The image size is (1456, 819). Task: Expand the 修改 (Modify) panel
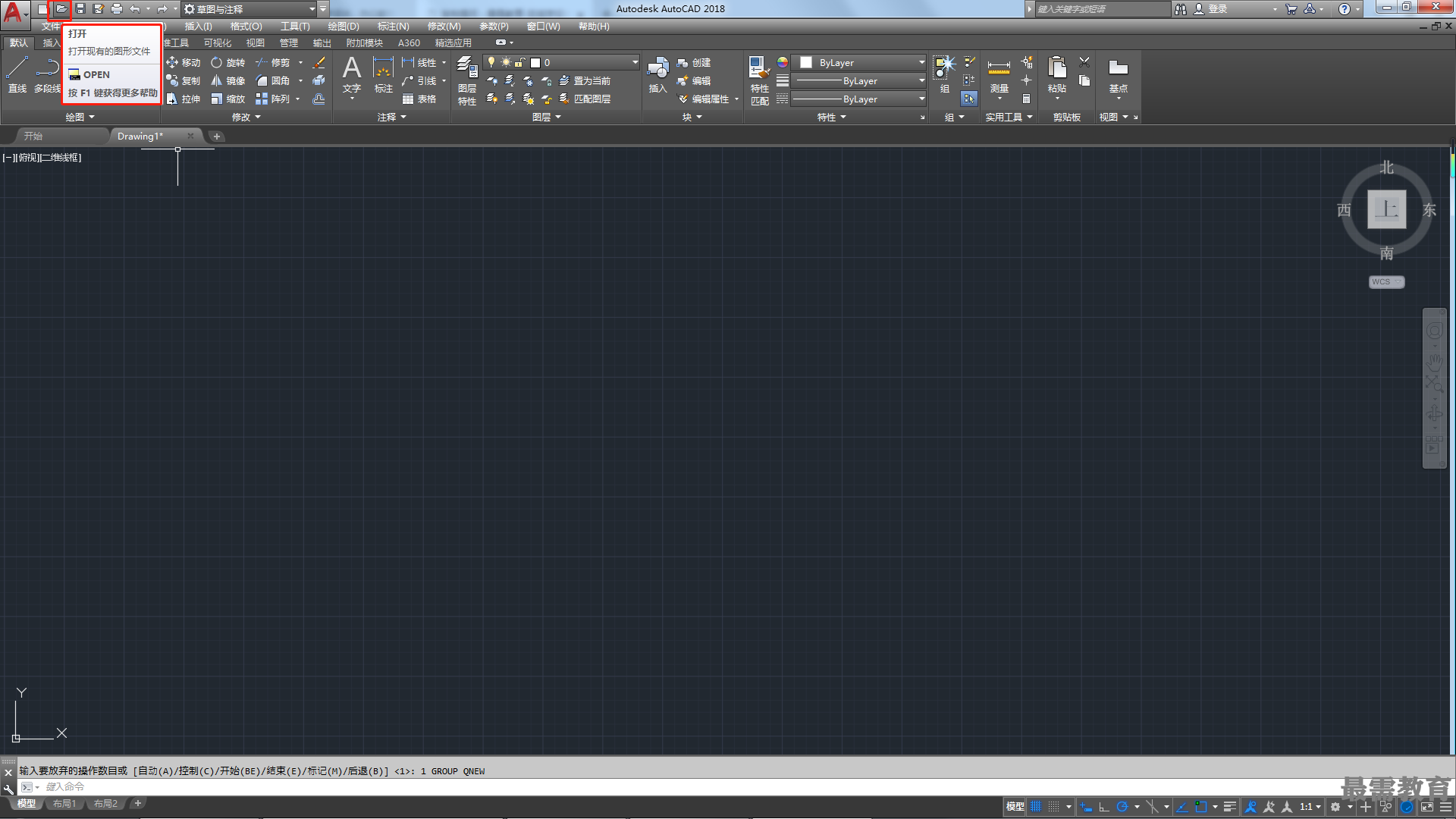(246, 118)
